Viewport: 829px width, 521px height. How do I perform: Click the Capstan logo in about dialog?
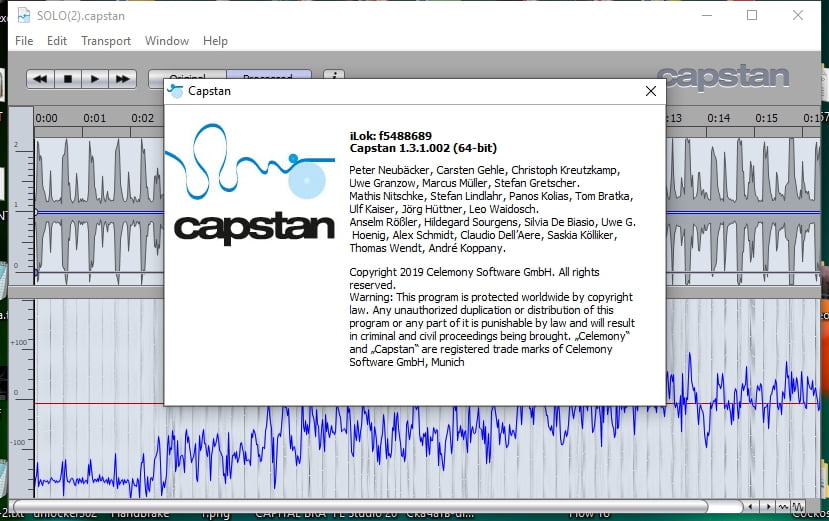[x=251, y=184]
